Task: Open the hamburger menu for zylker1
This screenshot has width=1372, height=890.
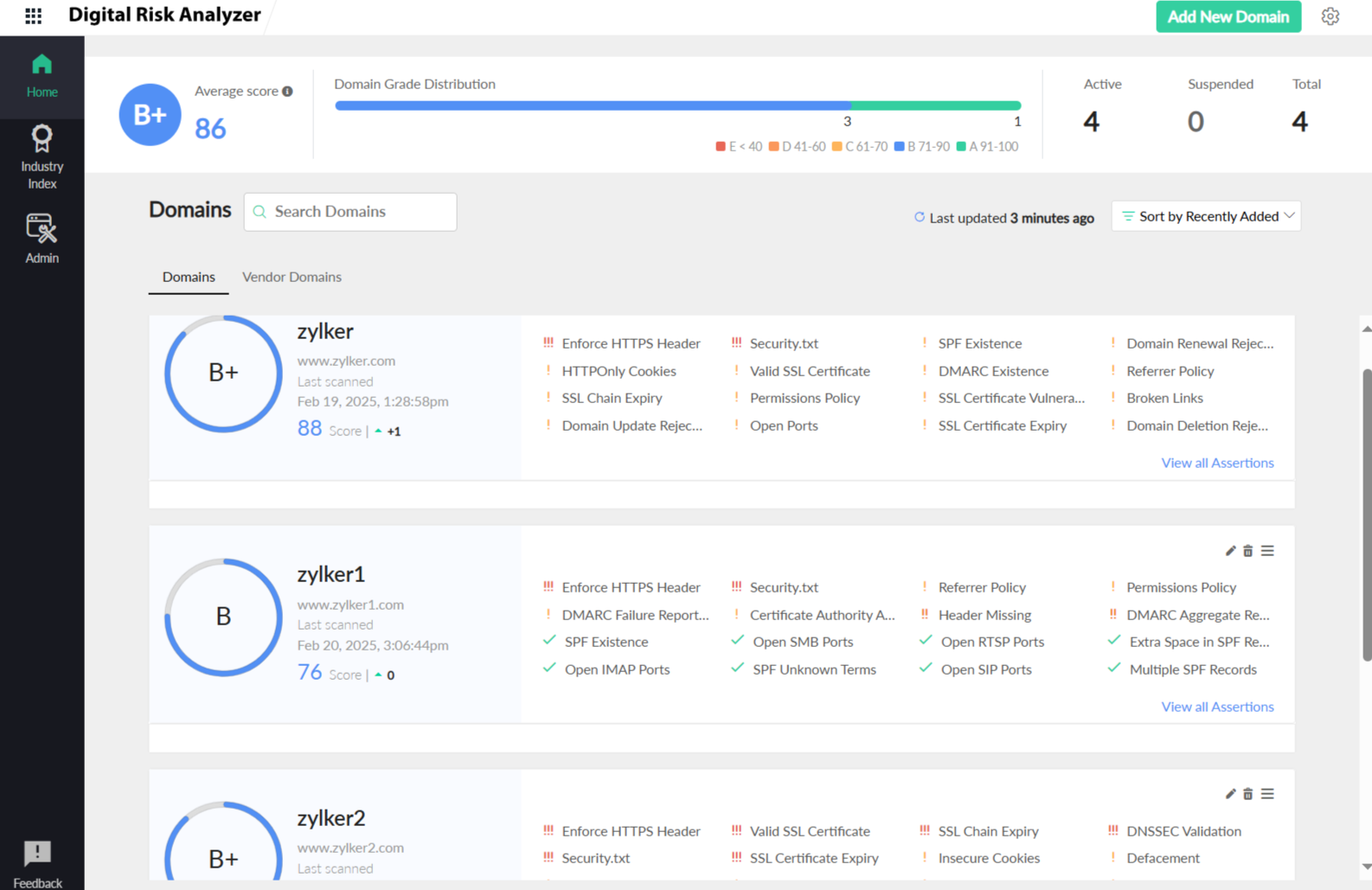Action: (1267, 551)
